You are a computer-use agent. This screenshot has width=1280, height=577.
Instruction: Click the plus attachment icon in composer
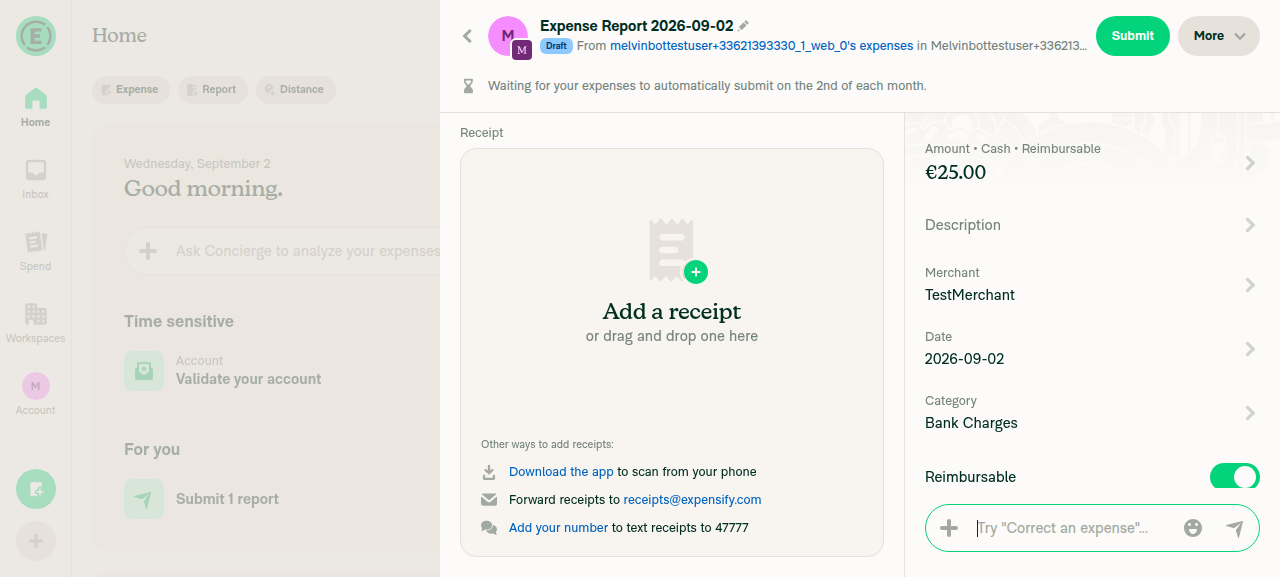pyautogui.click(x=949, y=528)
